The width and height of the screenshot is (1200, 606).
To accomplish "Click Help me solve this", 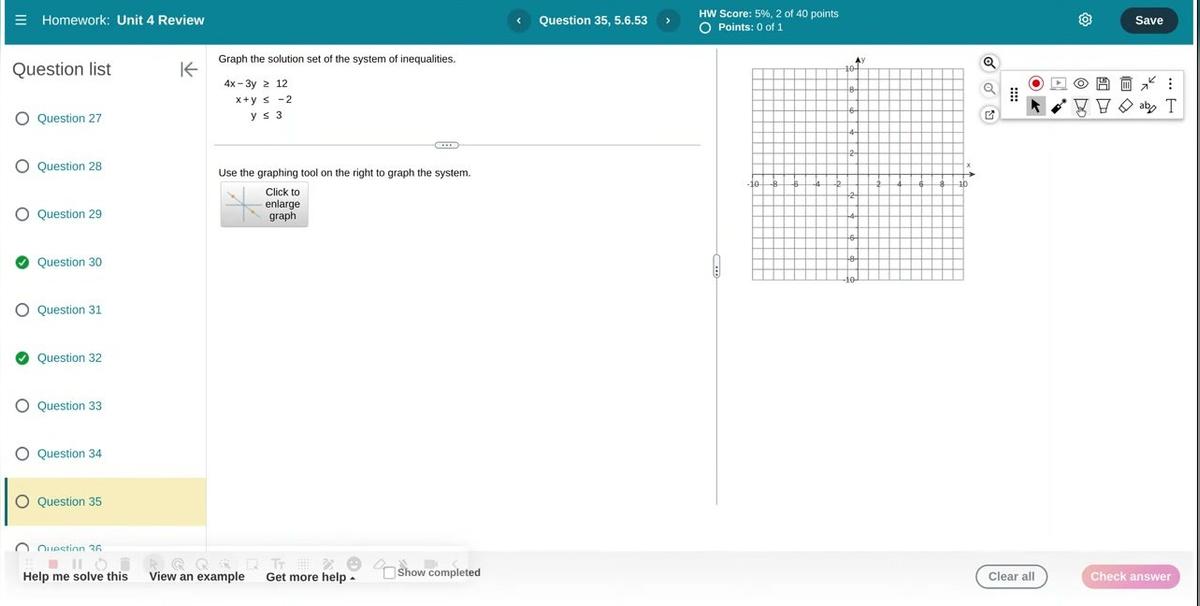I will pyautogui.click(x=75, y=576).
